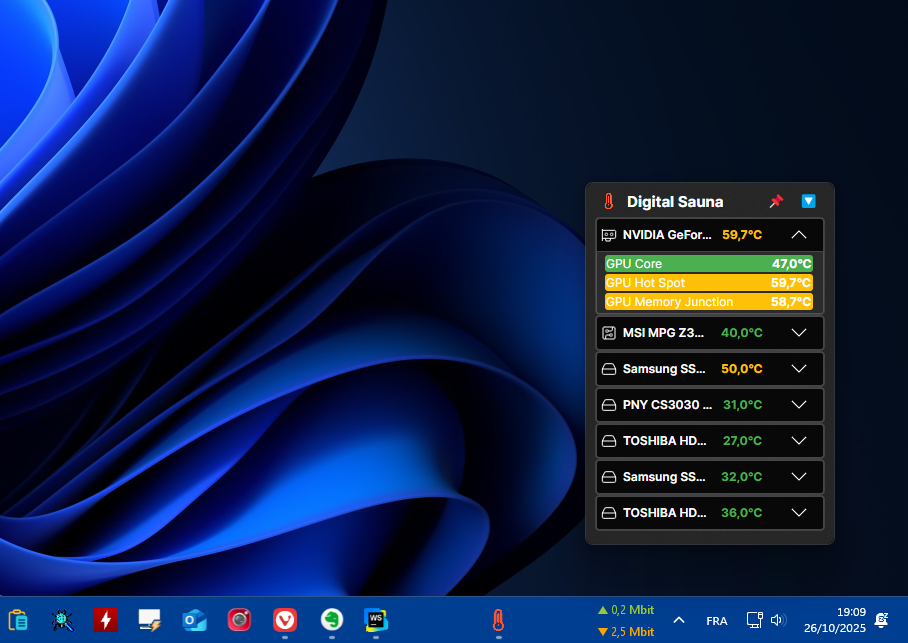Open Vivaldi browser from the taskbar
908x643 pixels.
(x=285, y=619)
